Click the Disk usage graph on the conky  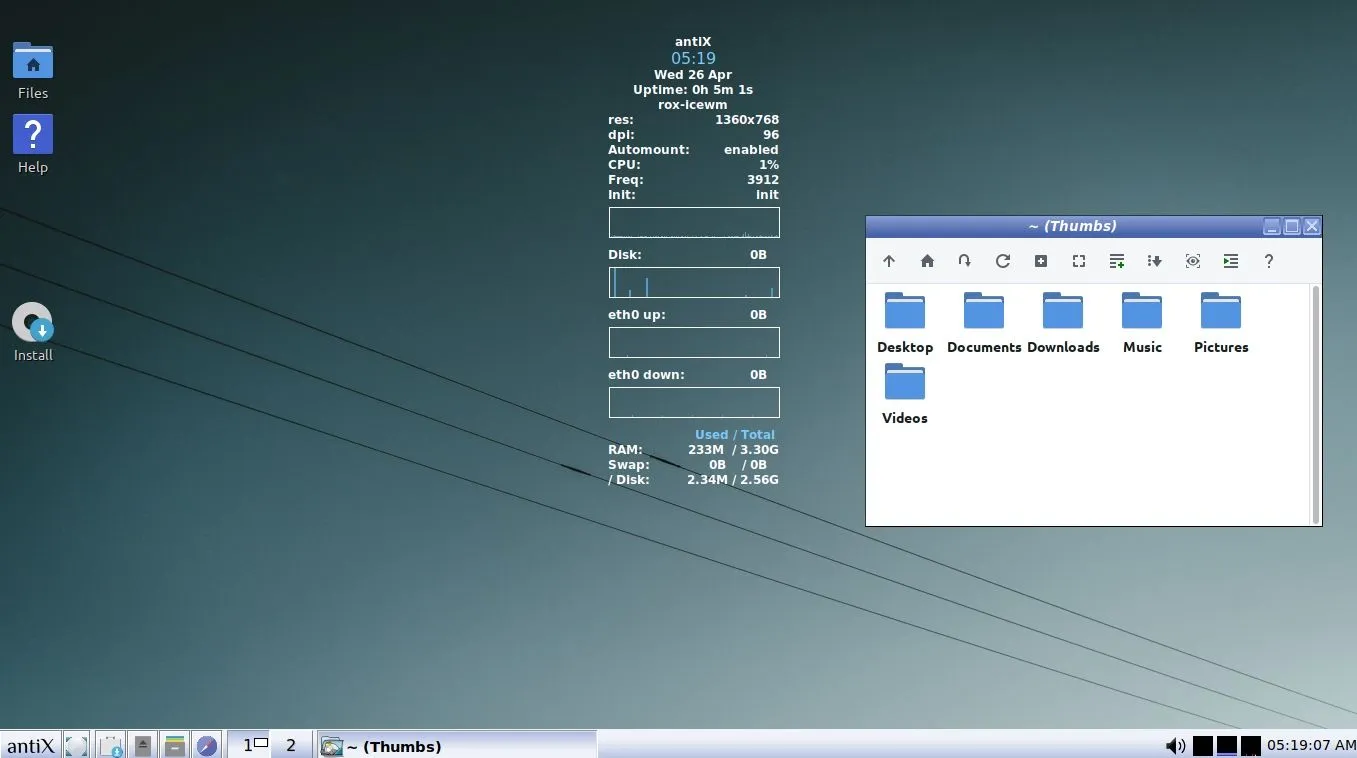coord(693,282)
